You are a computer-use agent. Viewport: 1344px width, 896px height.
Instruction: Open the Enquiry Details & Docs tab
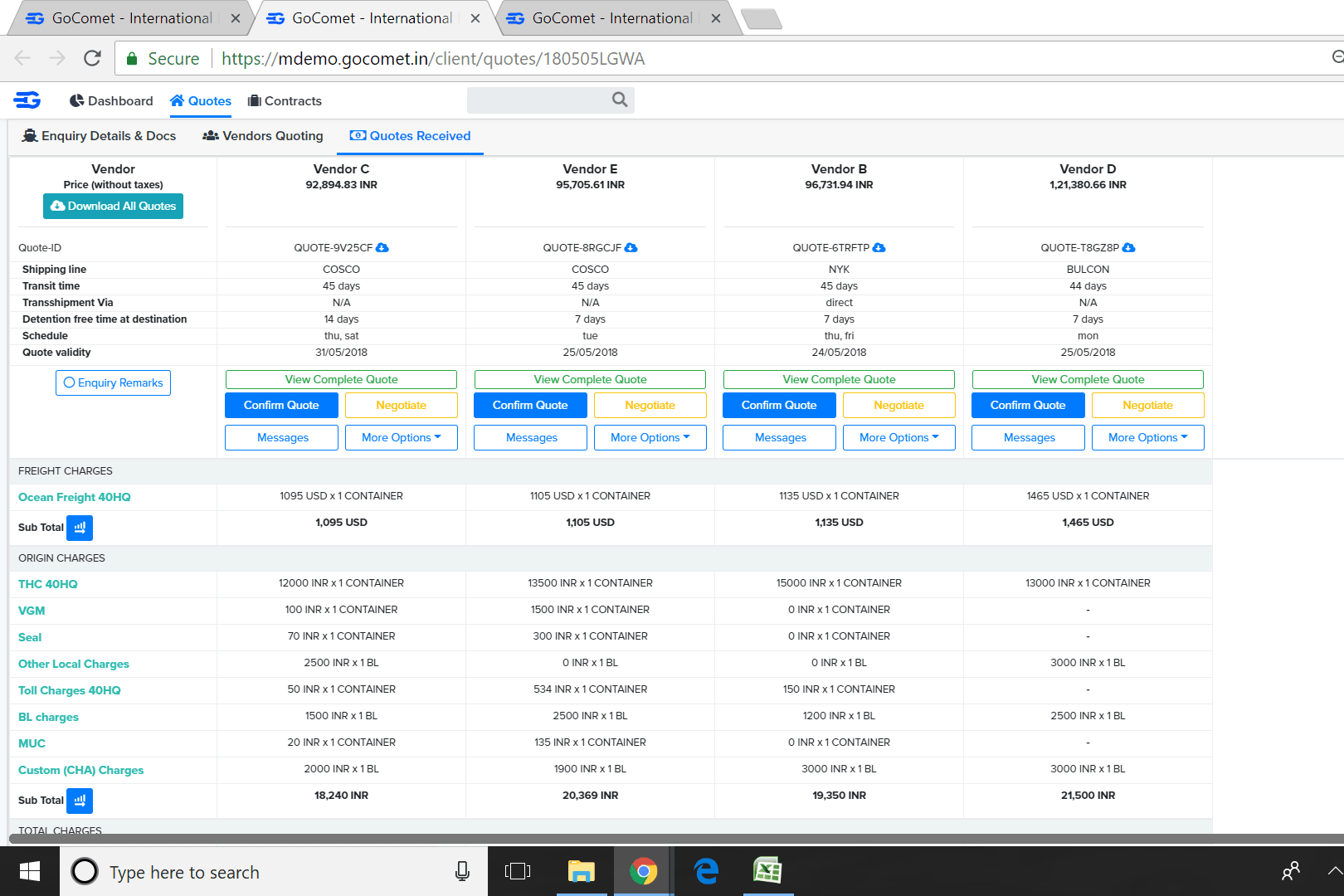pyautogui.click(x=100, y=135)
